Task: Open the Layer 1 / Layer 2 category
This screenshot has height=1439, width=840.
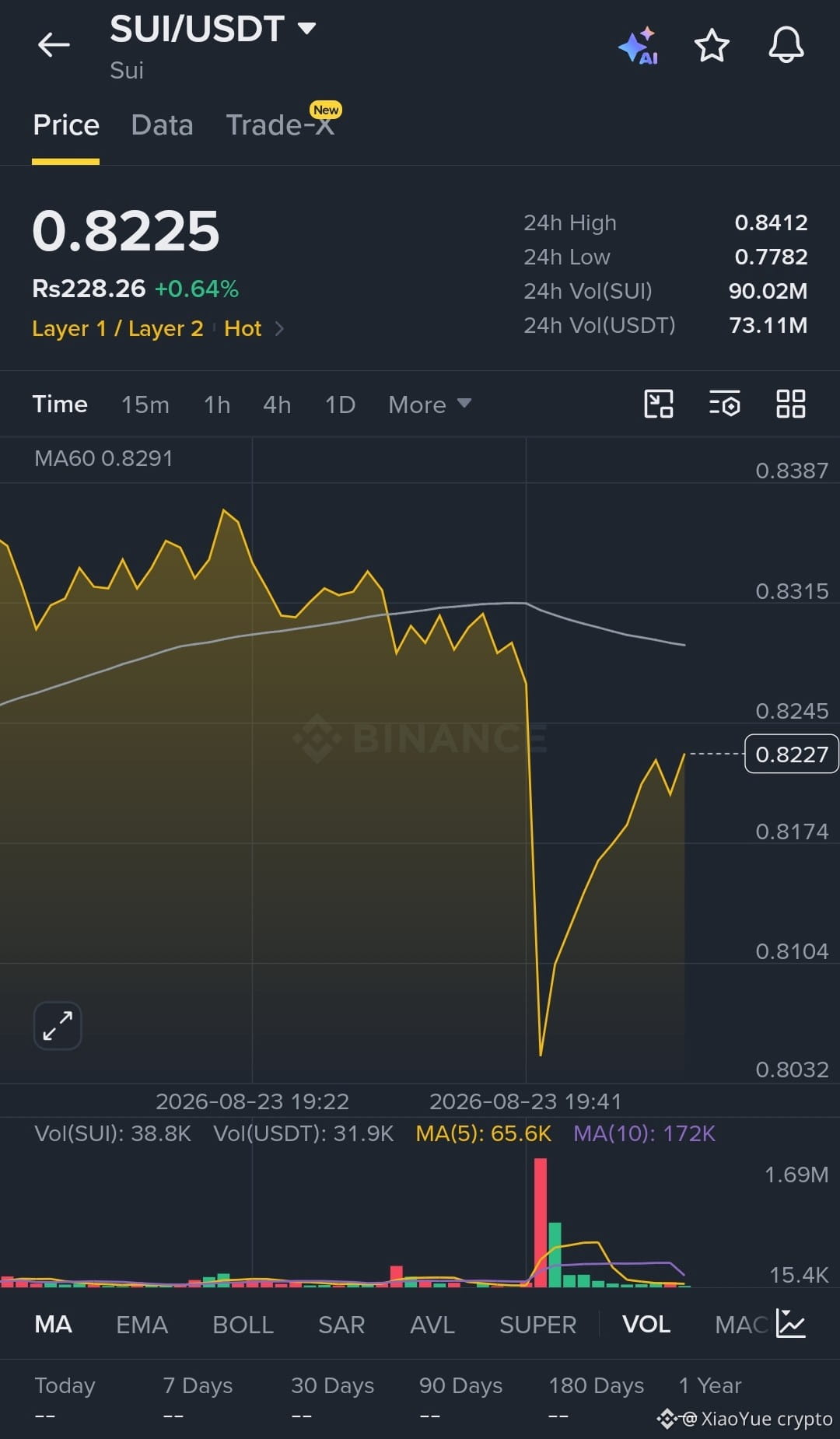Action: tap(117, 329)
